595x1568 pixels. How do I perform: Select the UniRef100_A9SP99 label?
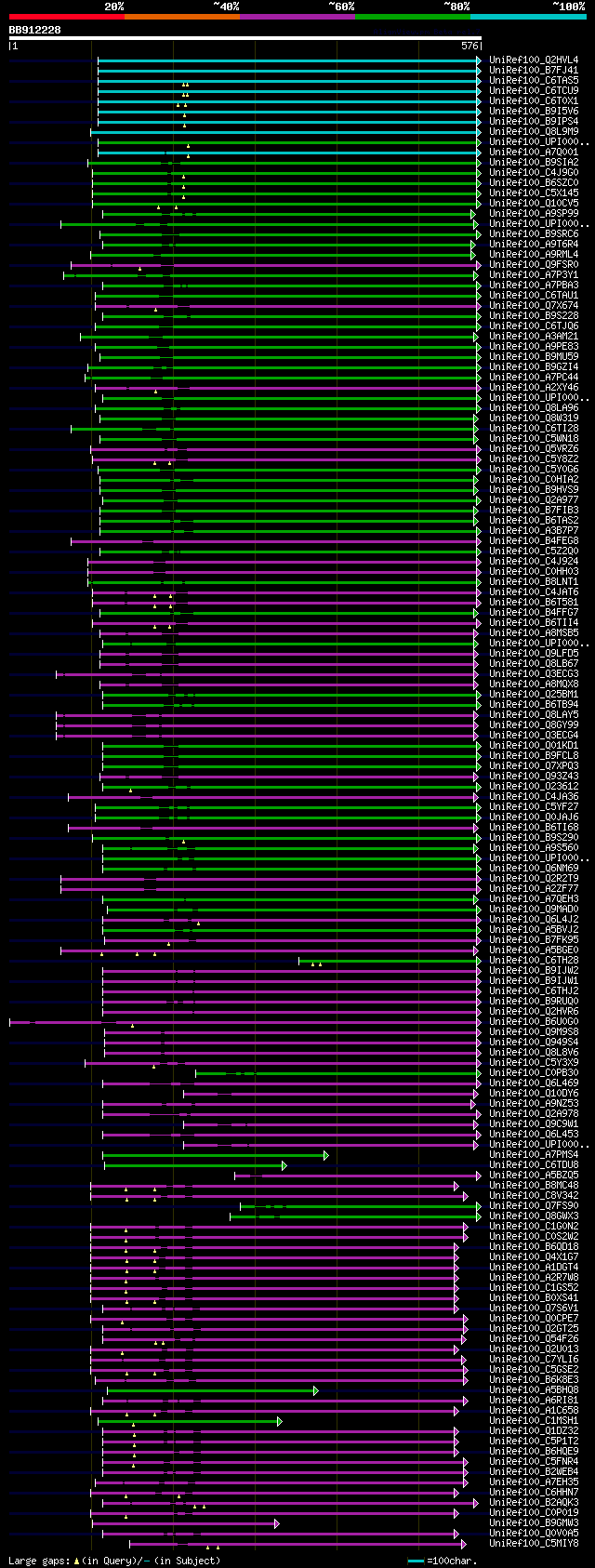(534, 213)
